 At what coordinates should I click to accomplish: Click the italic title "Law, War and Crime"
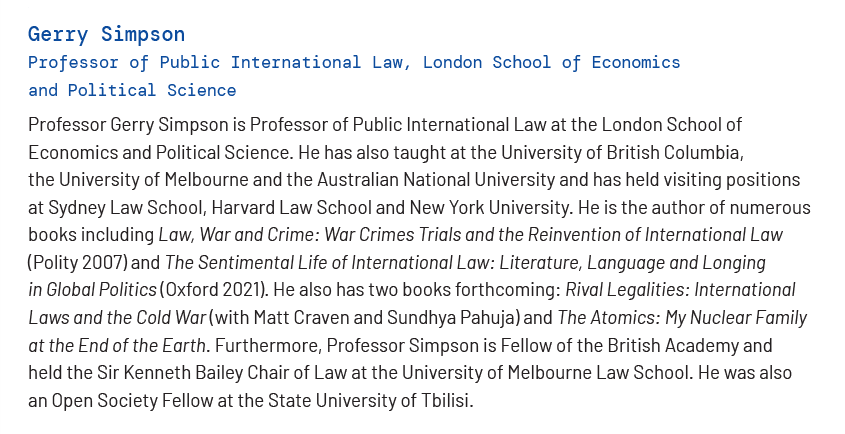pos(229,235)
